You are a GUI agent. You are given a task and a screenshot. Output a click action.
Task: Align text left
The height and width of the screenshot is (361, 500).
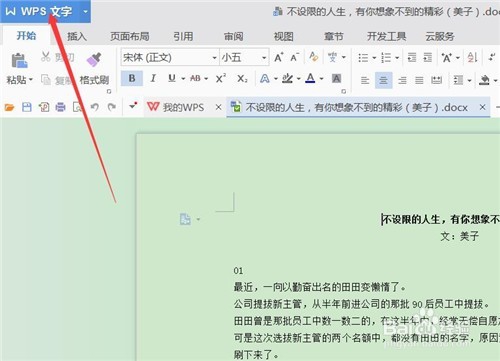(x=365, y=80)
